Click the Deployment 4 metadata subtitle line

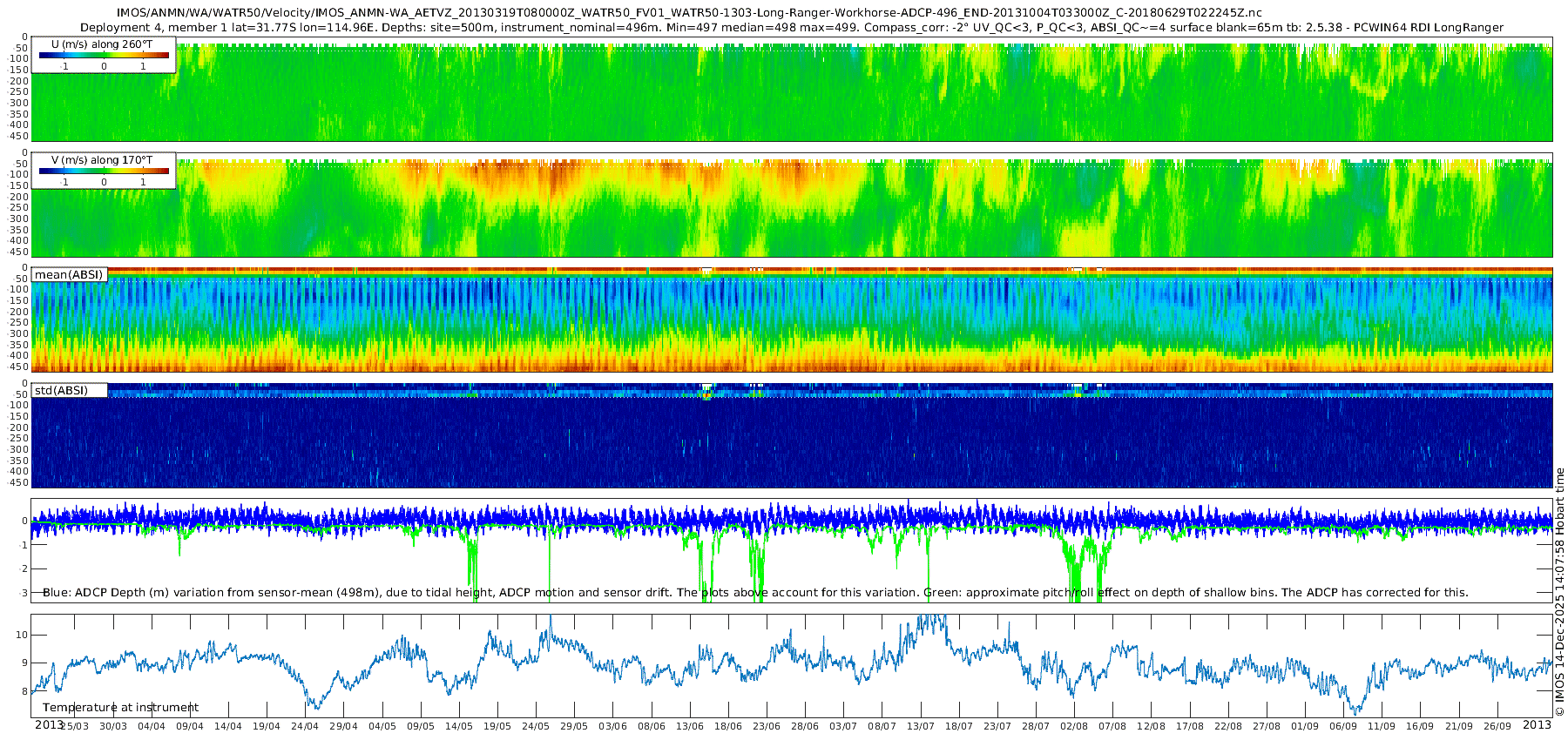(791, 27)
